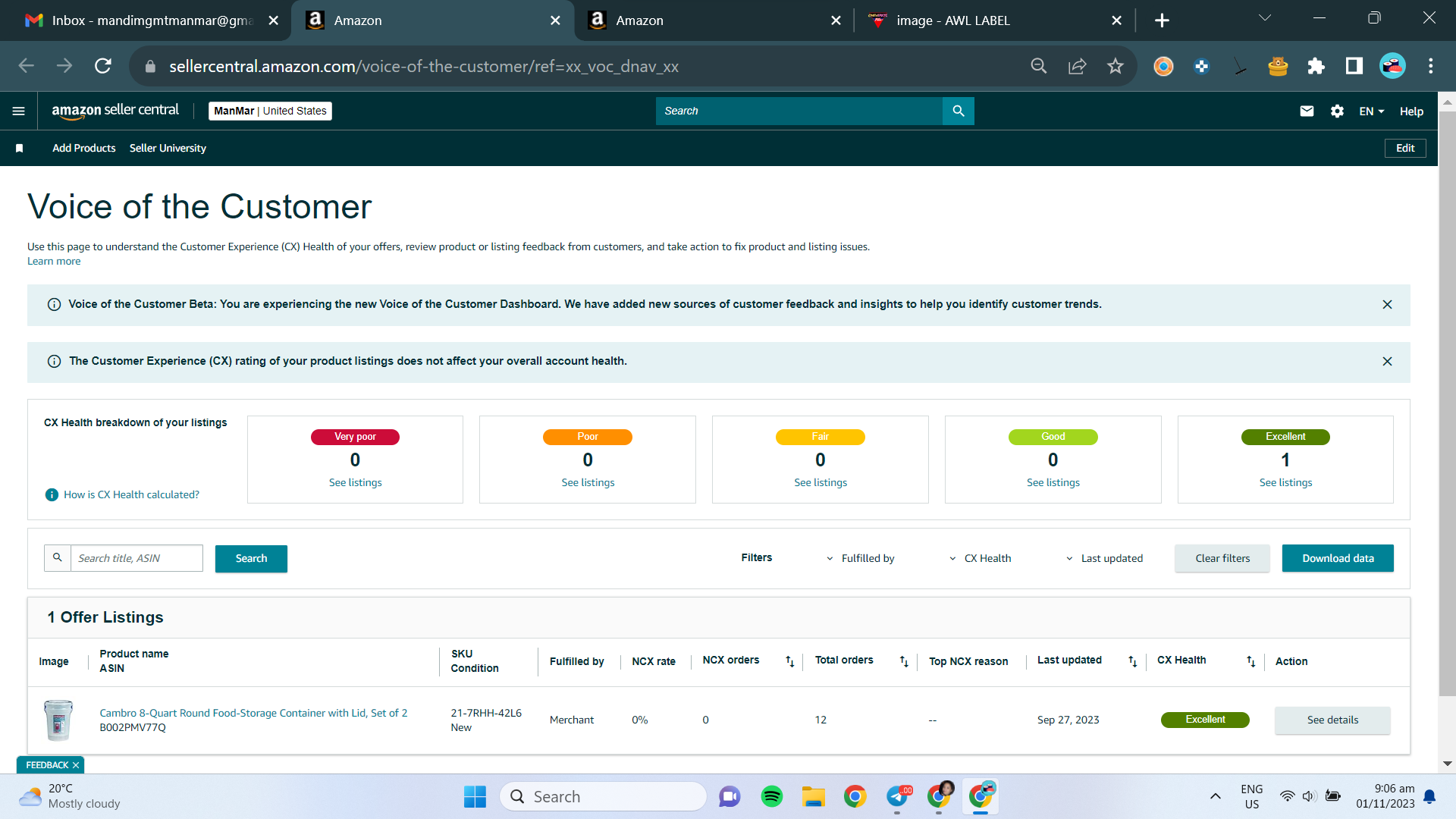Open Add Products in the navigation bar
This screenshot has height=819, width=1456.
(83, 149)
